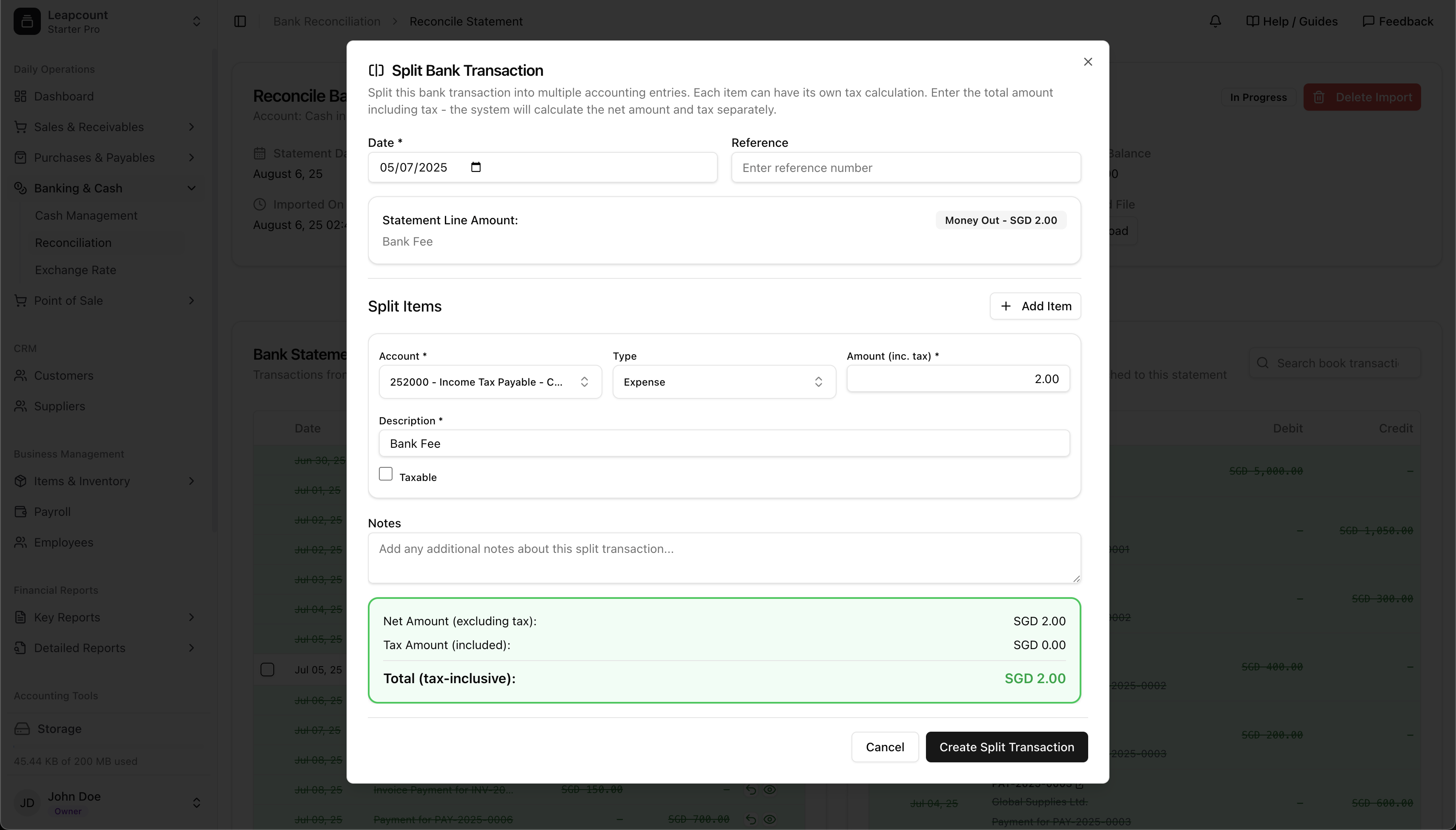Click the Suppliers people icon
The width and height of the screenshot is (1456, 830).
(20, 406)
